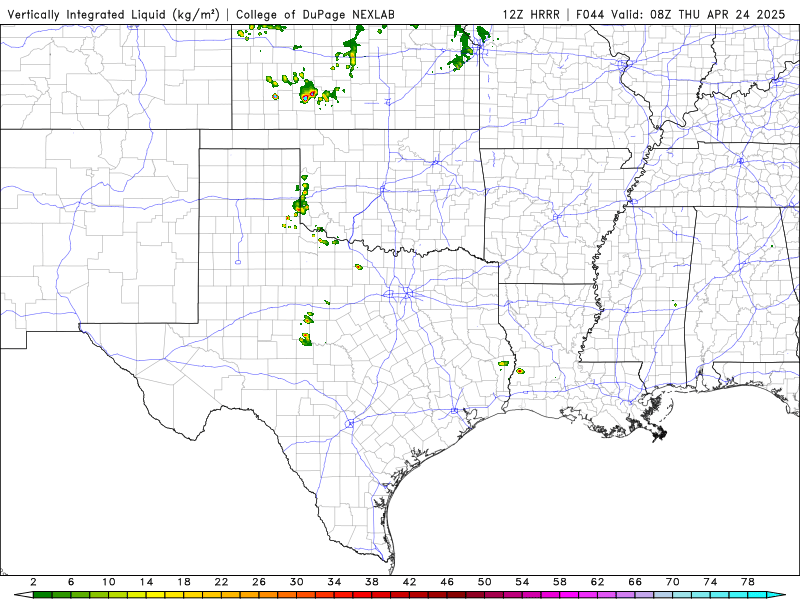The image size is (800, 600).
Task: Click the colorbar label "30"
Action: click(x=297, y=582)
